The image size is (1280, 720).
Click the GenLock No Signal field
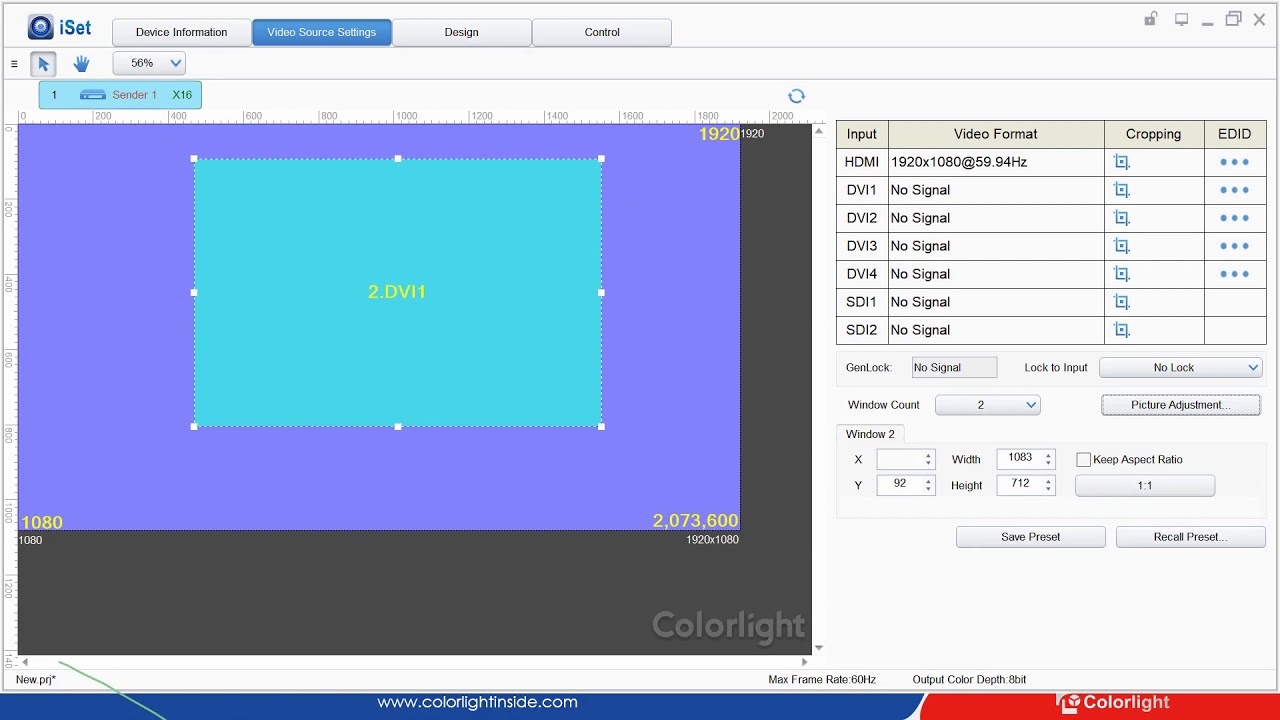[x=954, y=368]
